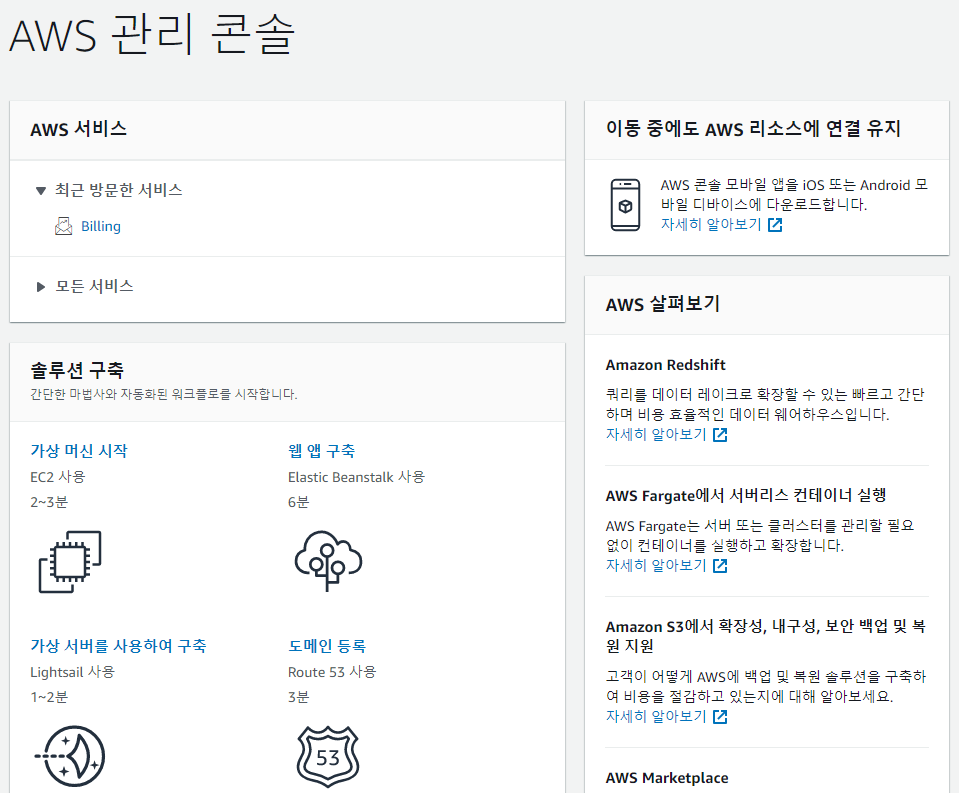
Task: Click external-link icon beside mobile app 자세히 알아보기
Action: pyautogui.click(x=775, y=225)
